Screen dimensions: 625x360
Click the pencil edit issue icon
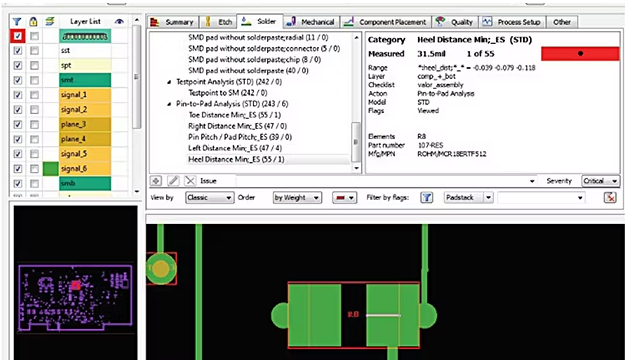pyautogui.click(x=173, y=181)
